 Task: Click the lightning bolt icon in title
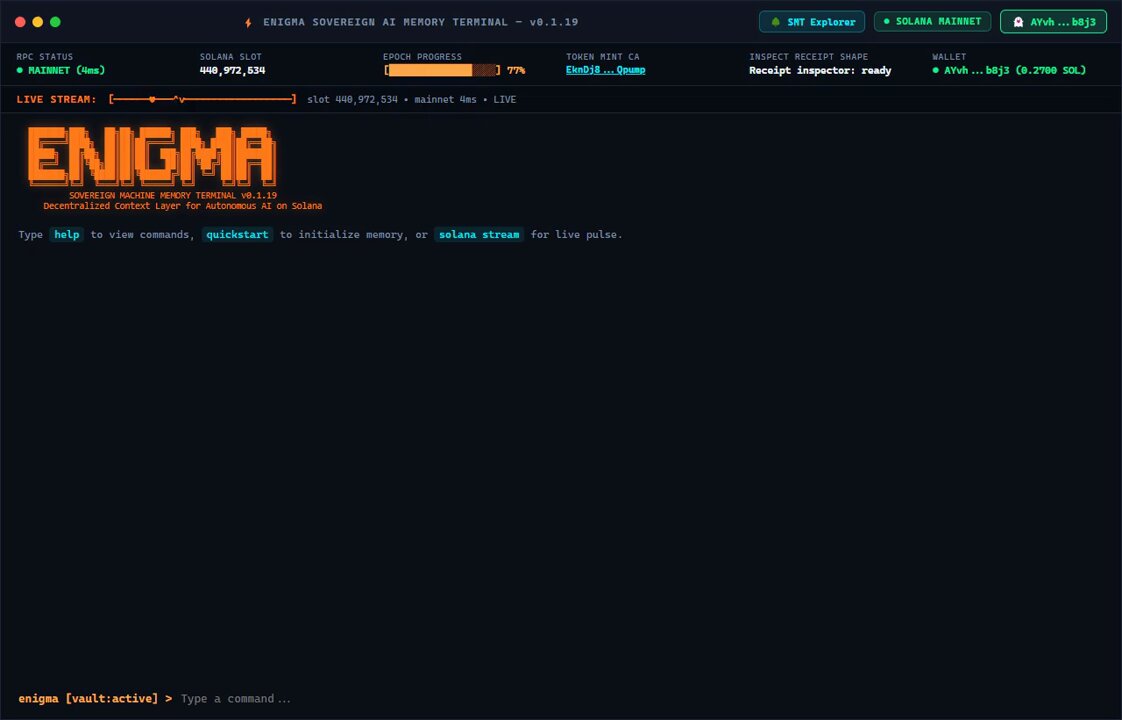248,23
